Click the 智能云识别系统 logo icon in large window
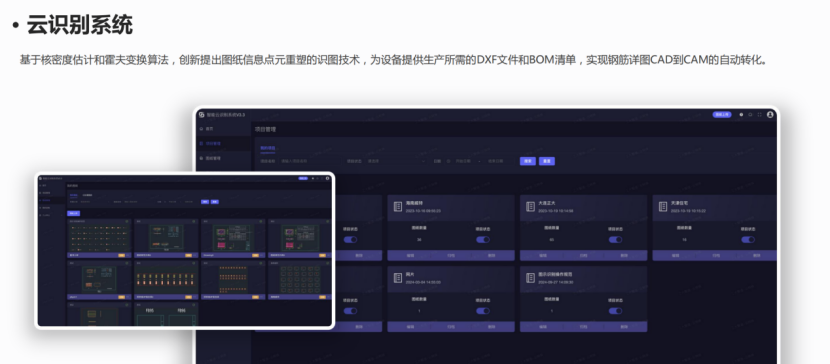This screenshot has width=830, height=364. click(x=202, y=115)
